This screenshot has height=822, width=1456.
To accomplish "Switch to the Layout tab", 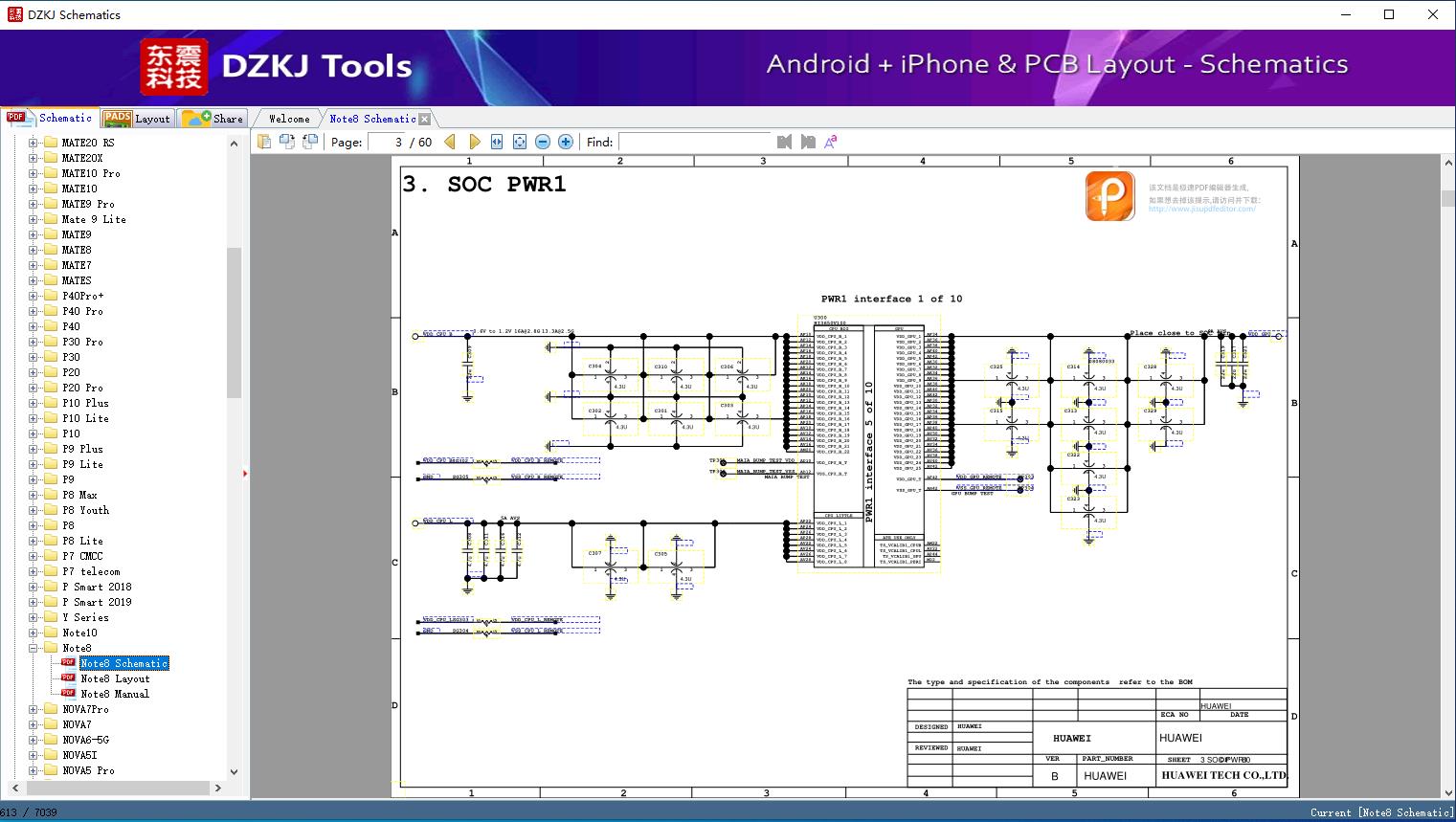I will point(137,119).
